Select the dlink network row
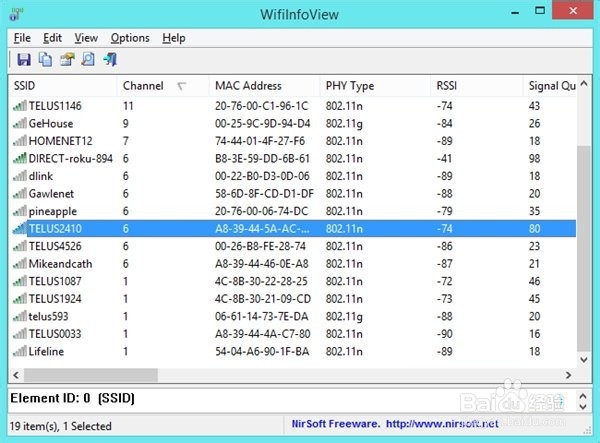 pyautogui.click(x=293, y=176)
